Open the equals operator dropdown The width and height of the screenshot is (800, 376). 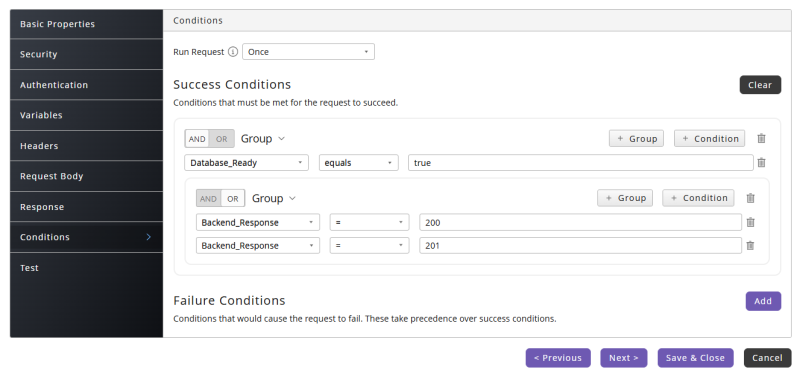point(358,163)
